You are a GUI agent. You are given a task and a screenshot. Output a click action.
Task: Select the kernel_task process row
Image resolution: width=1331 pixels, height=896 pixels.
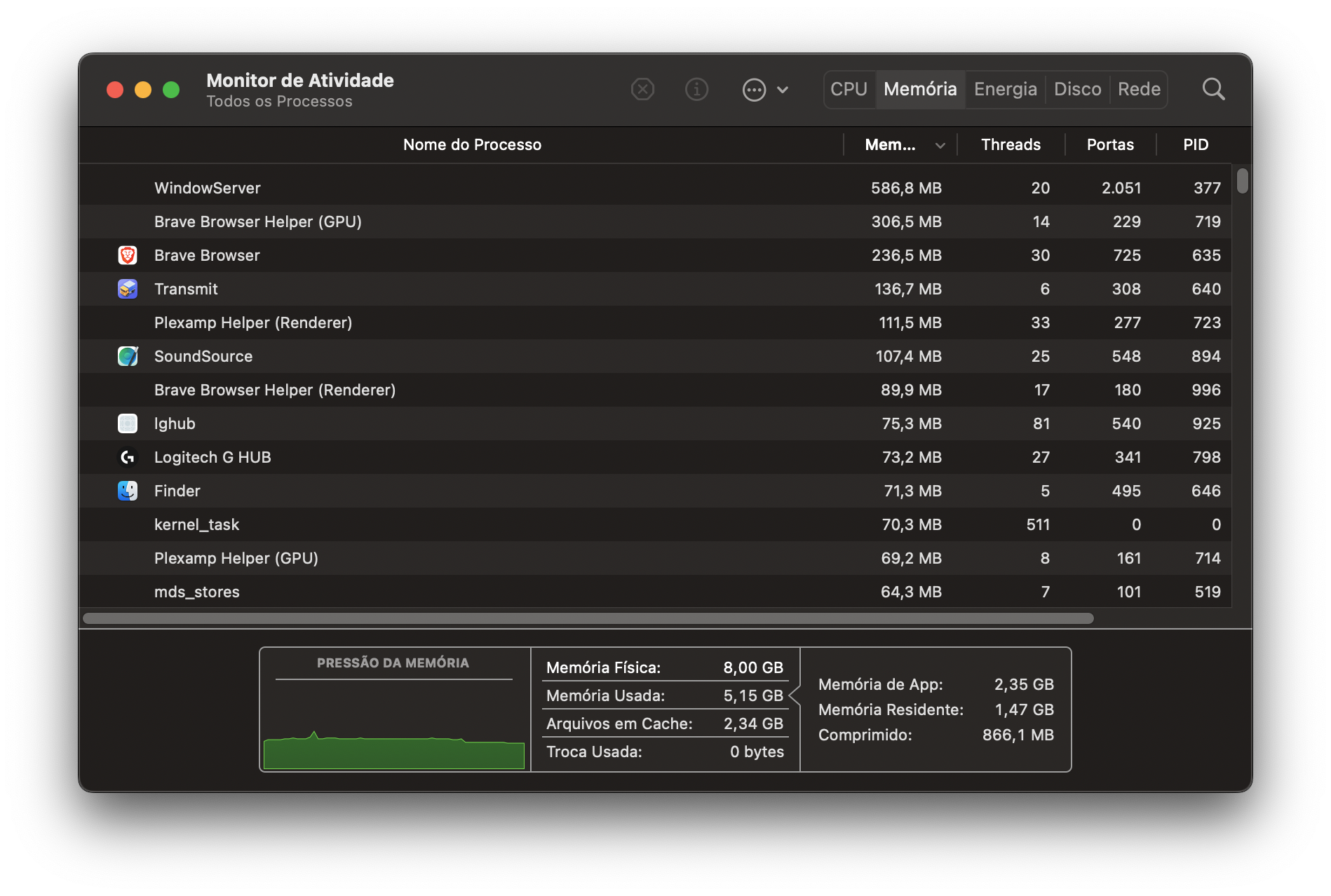click(x=656, y=524)
